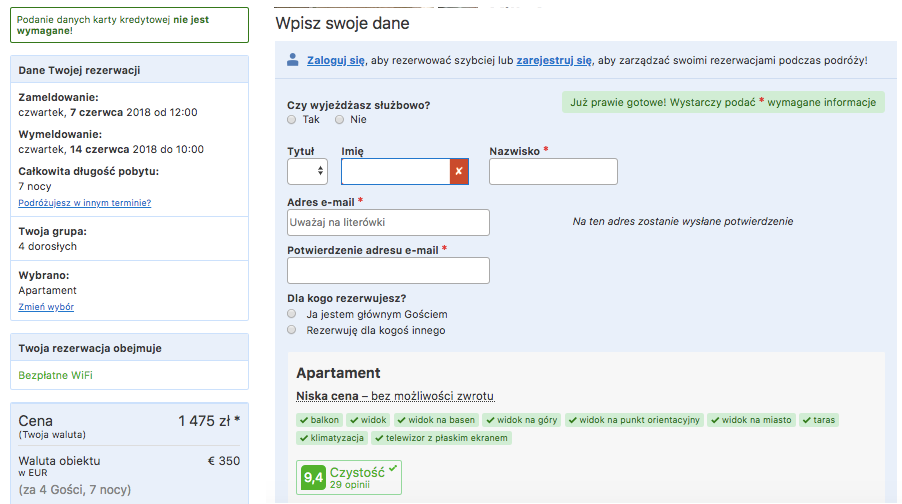Click Na ten adres zostanie wysłane potwierdzenie

click(683, 222)
